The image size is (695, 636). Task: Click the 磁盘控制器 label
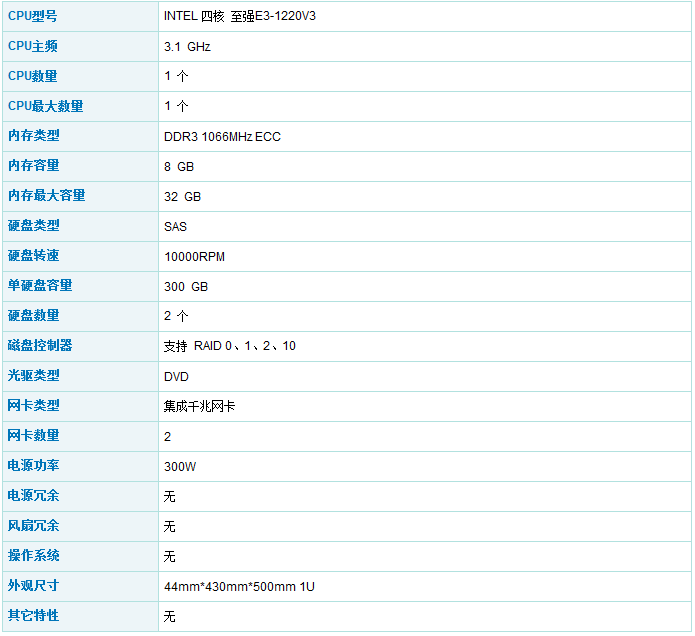[x=40, y=346]
